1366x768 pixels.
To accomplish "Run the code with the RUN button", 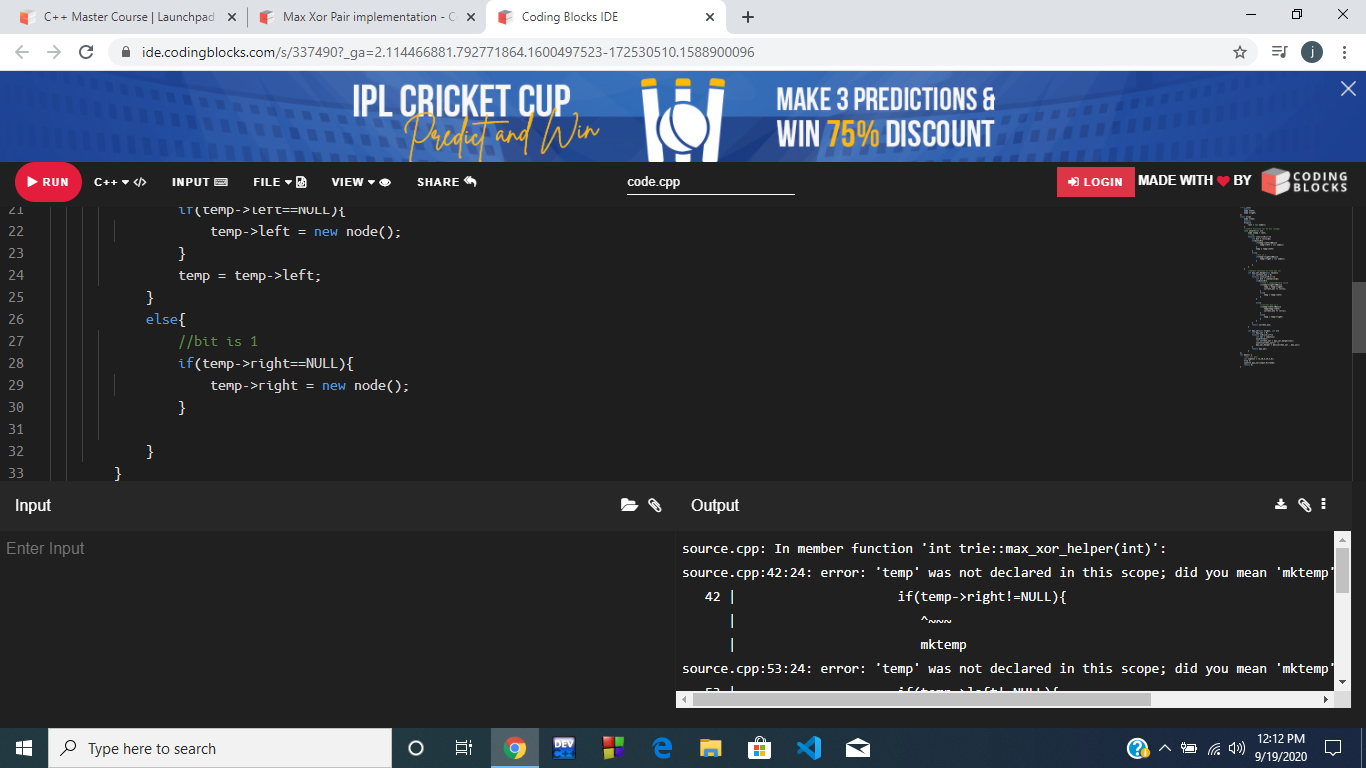I will click(x=48, y=182).
